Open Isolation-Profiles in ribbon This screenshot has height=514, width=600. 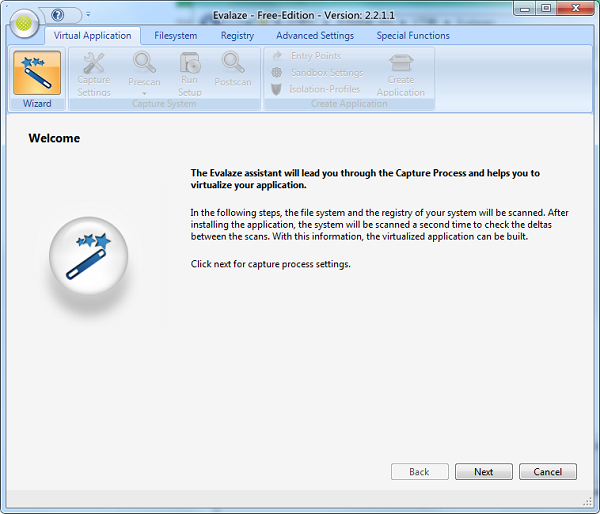click(x=316, y=89)
